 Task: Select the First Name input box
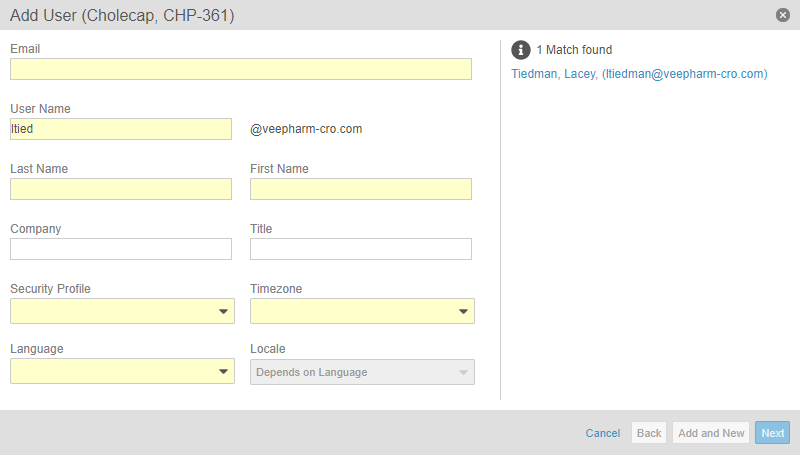361,189
